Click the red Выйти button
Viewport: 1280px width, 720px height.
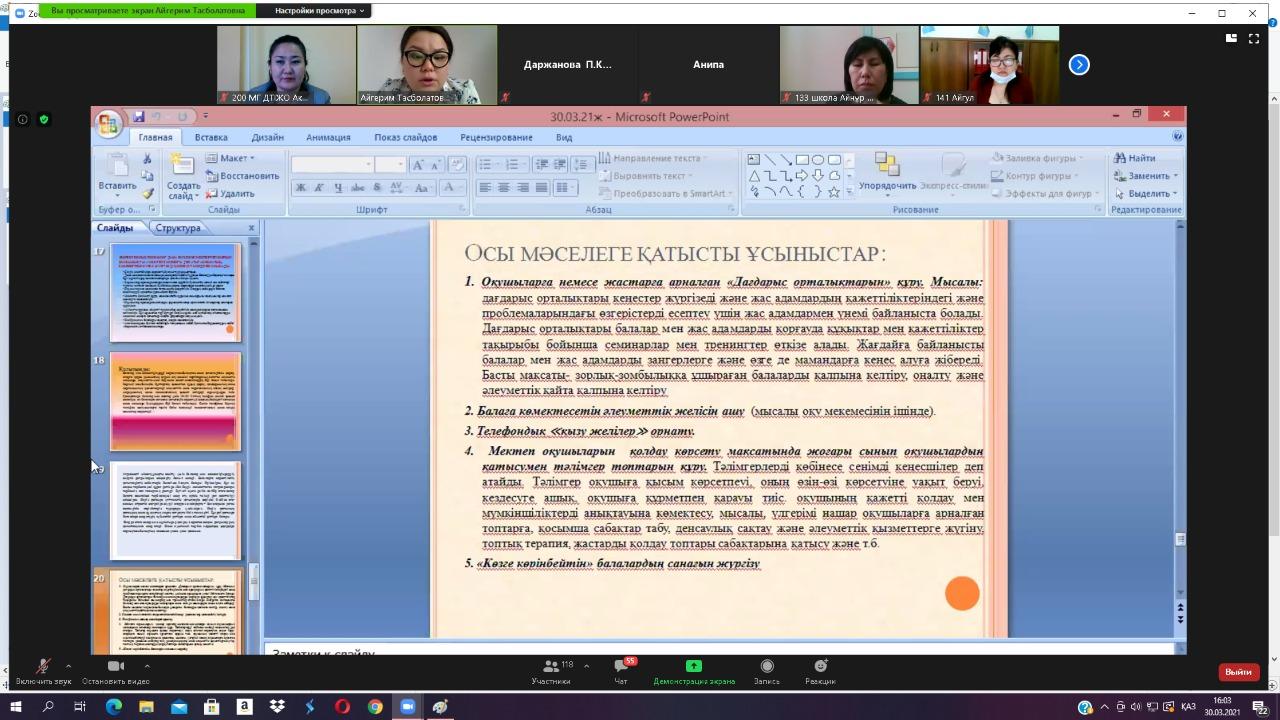click(1238, 672)
